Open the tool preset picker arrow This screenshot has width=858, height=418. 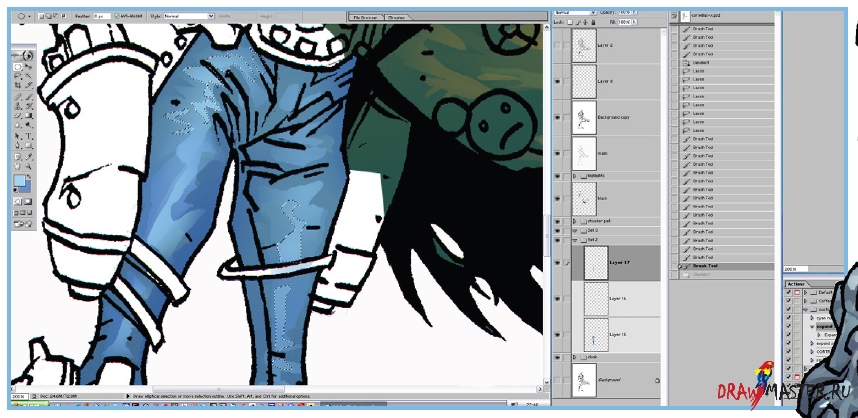(30, 16)
